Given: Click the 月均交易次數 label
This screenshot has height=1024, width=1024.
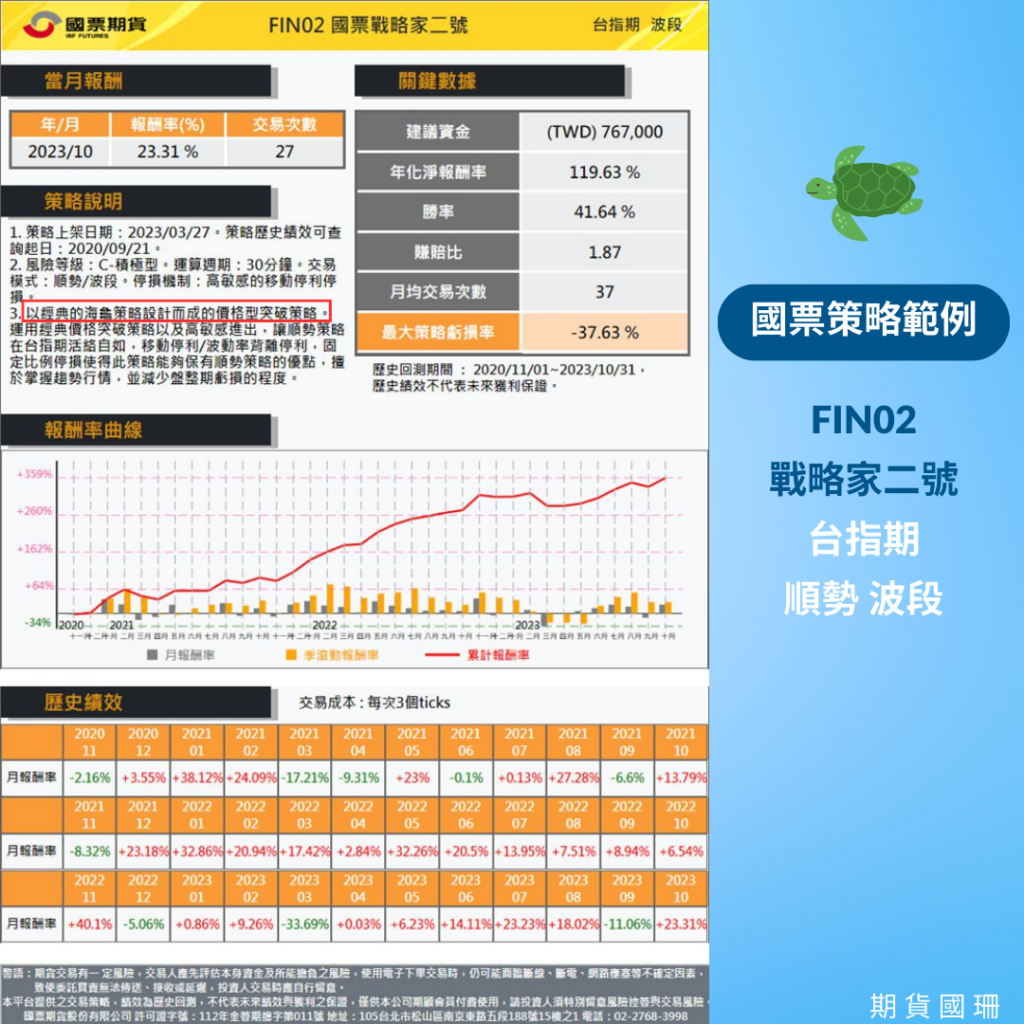Looking at the screenshot, I should coord(438,292).
